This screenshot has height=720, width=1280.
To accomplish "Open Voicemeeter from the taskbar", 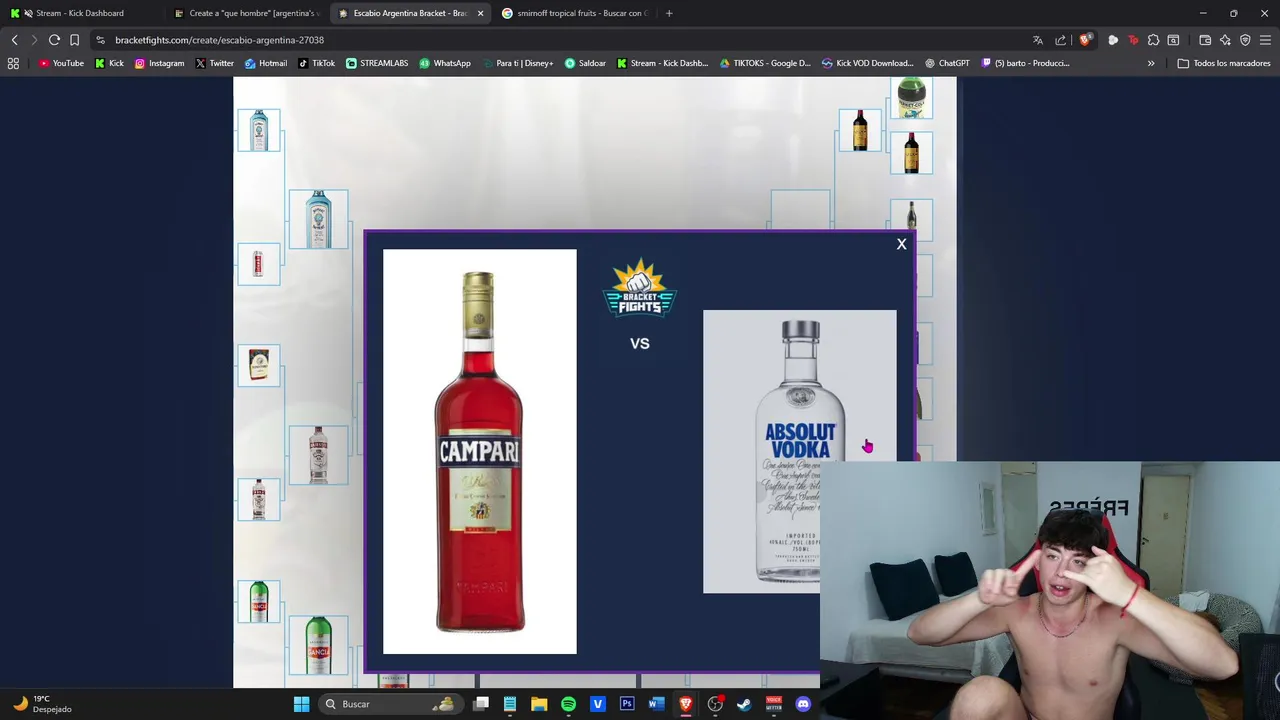I will pyautogui.click(x=773, y=704).
